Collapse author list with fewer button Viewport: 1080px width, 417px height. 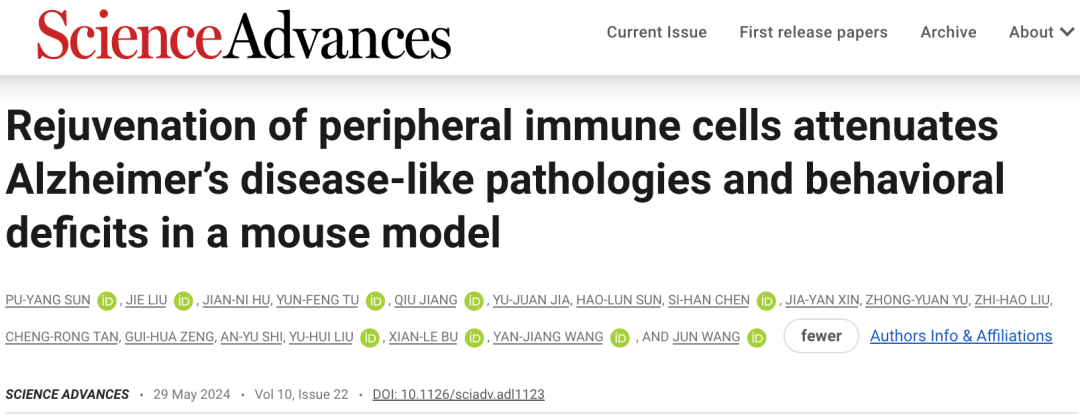[821, 336]
